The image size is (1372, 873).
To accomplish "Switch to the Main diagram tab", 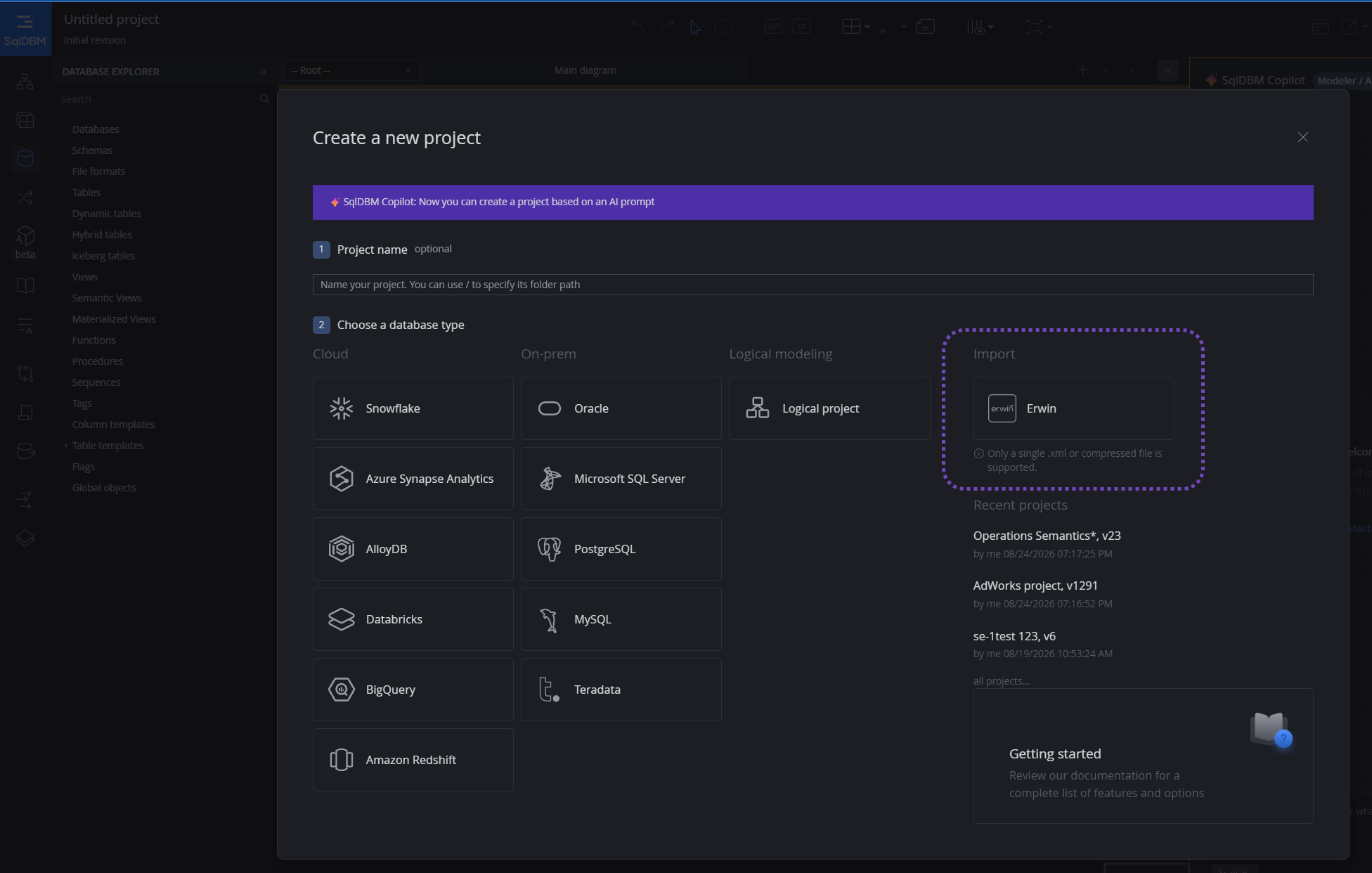I will coord(585,70).
